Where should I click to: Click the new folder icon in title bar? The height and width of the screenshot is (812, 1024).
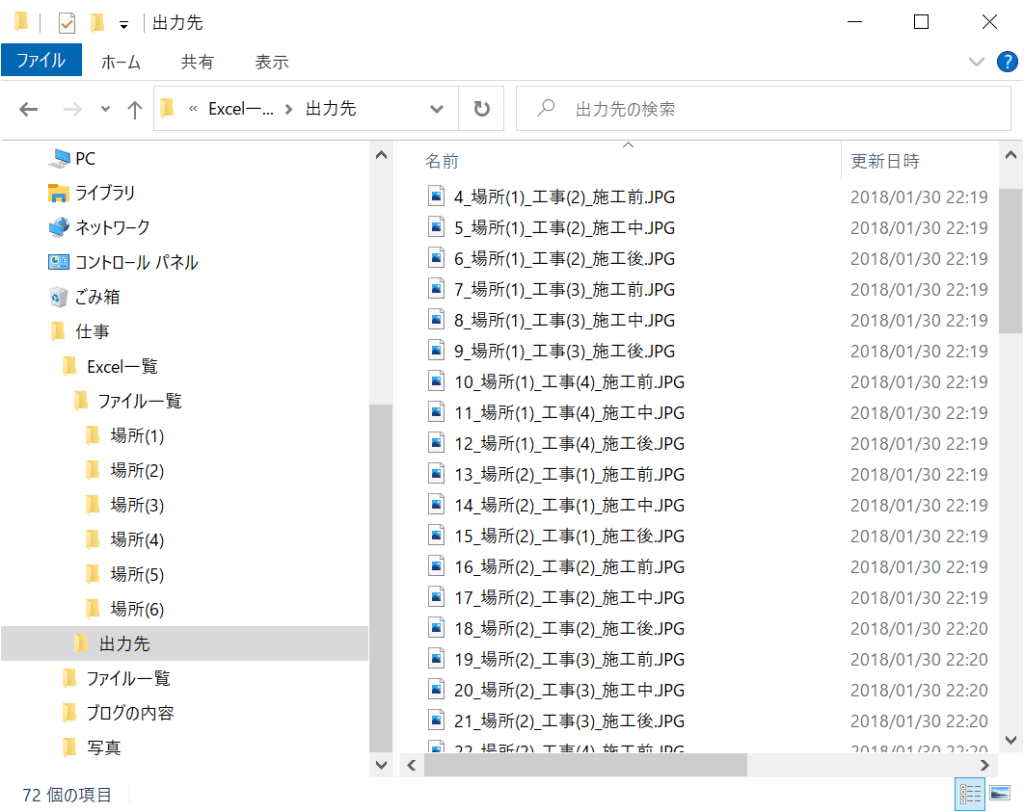point(97,22)
